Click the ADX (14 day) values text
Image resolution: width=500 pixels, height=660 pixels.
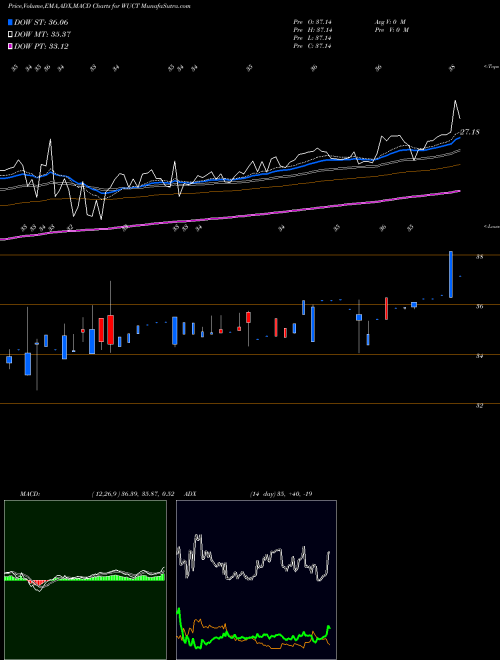click(280, 494)
